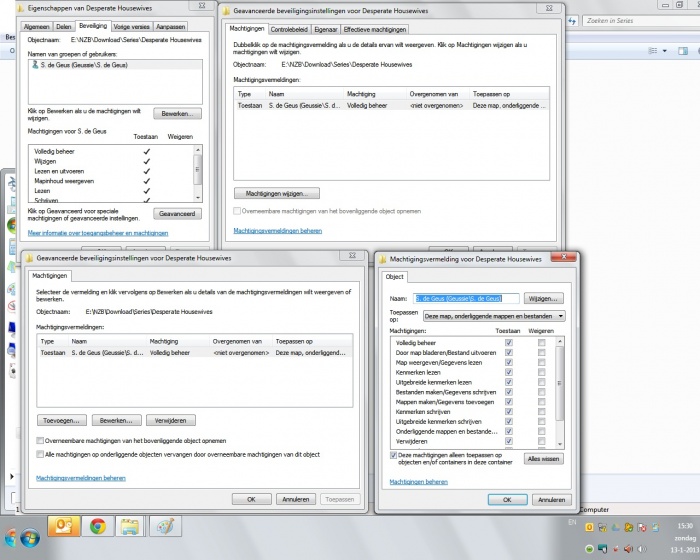The width and height of the screenshot is (700, 560).
Task: Select Toestaan permission row in lower advanced dialog
Action: coord(194,352)
